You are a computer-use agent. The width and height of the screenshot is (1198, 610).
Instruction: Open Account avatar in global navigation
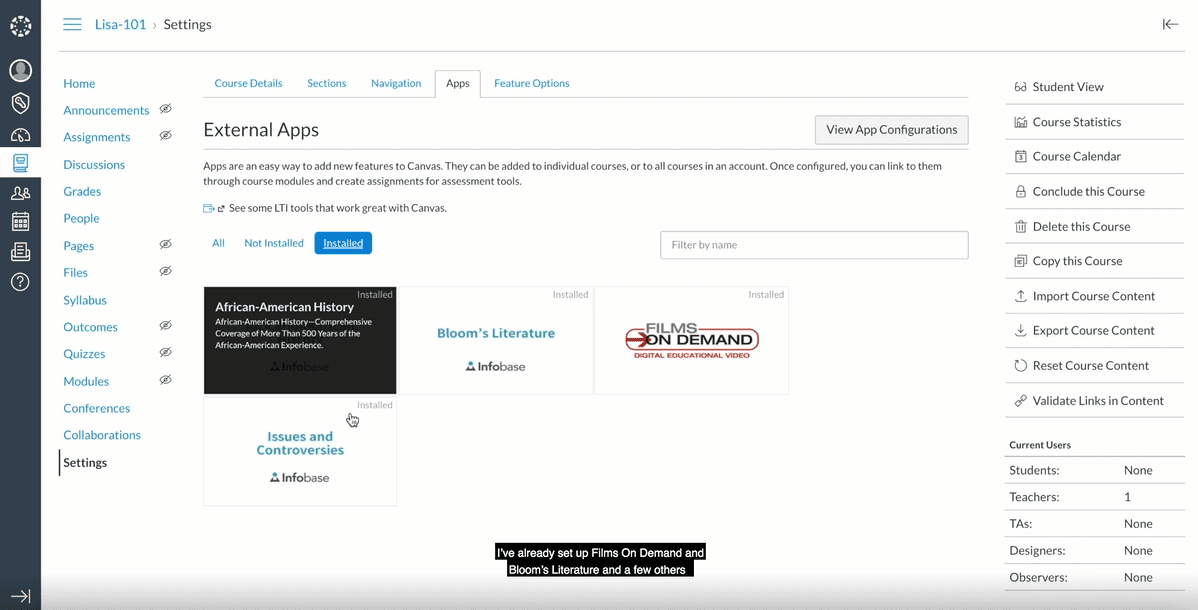(21, 70)
